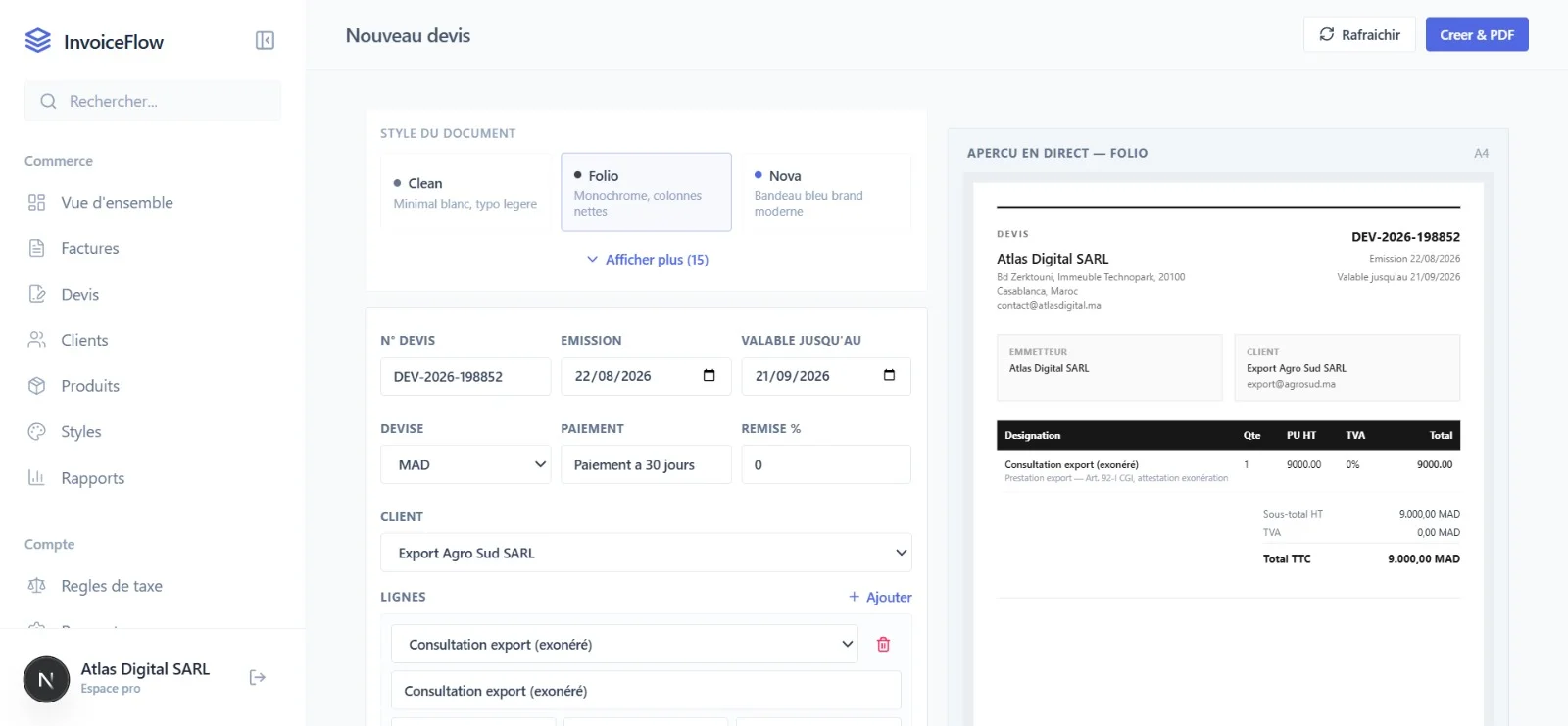Click the Emetteur box in the preview
Image resolution: width=1568 pixels, height=726 pixels.
coord(1109,367)
